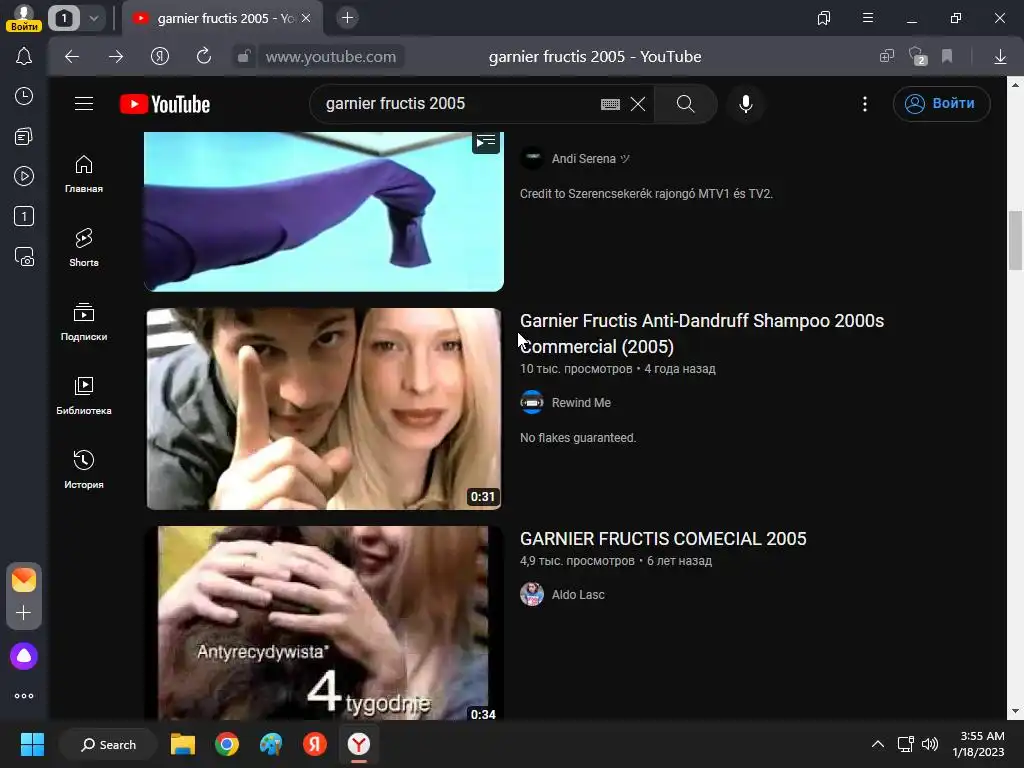Open YouTube settings three-dot menu
The height and width of the screenshot is (768, 1024).
pos(865,104)
